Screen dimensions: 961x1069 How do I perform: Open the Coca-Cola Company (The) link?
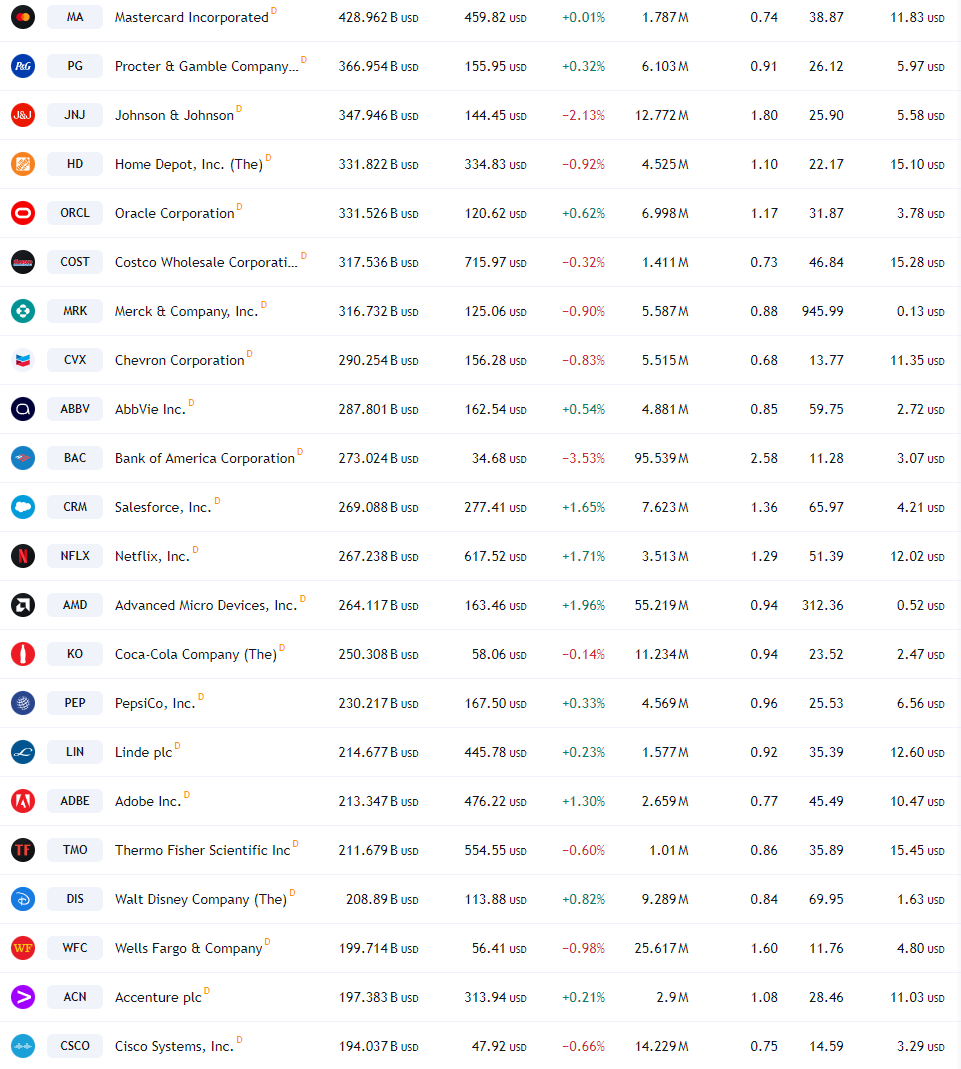pos(196,654)
